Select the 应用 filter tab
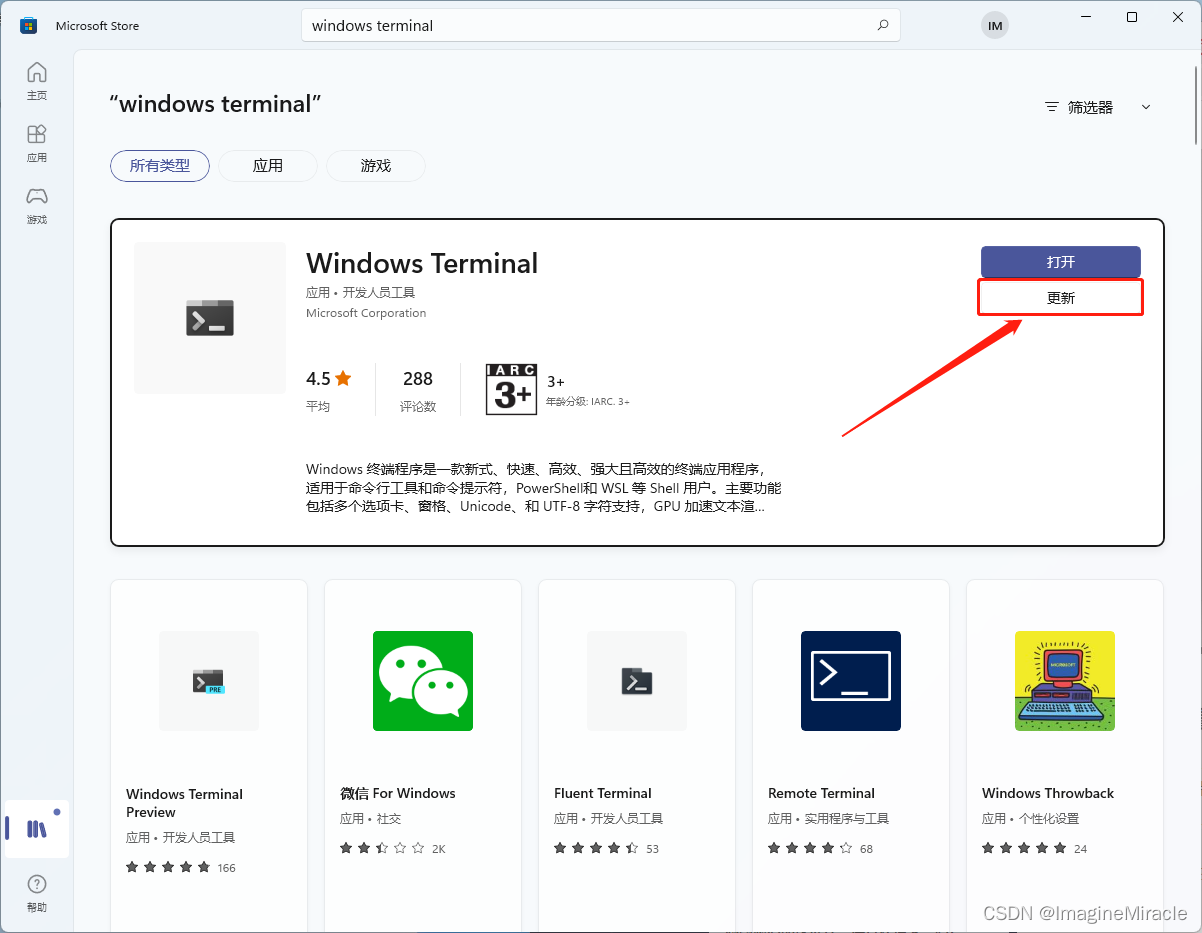The width and height of the screenshot is (1202, 933). tap(268, 166)
